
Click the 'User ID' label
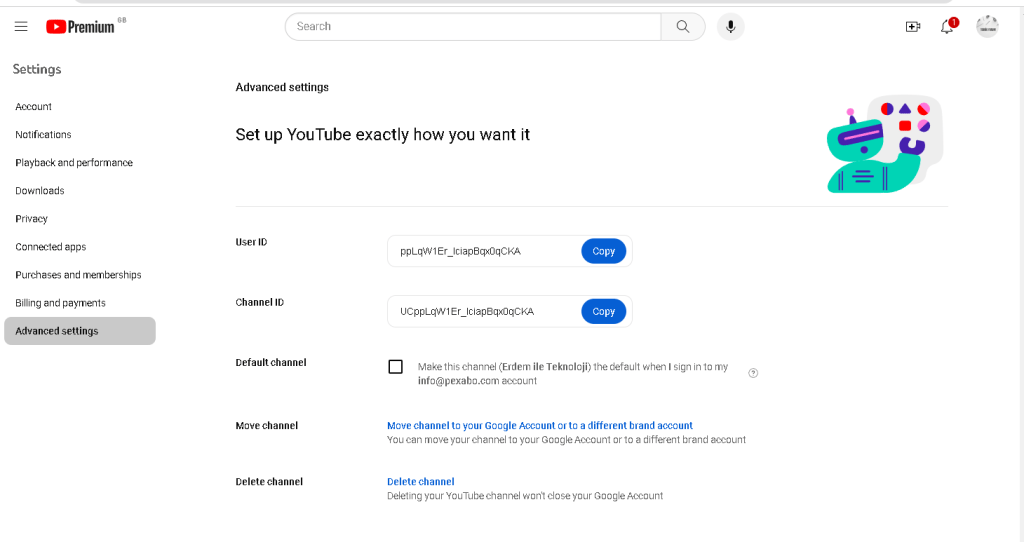pos(251,242)
